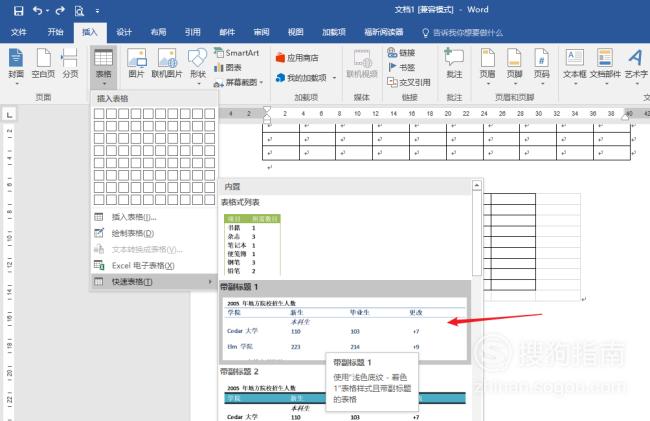Insert a text box with 文本框
Screen dimensions: 650x421
(575, 65)
